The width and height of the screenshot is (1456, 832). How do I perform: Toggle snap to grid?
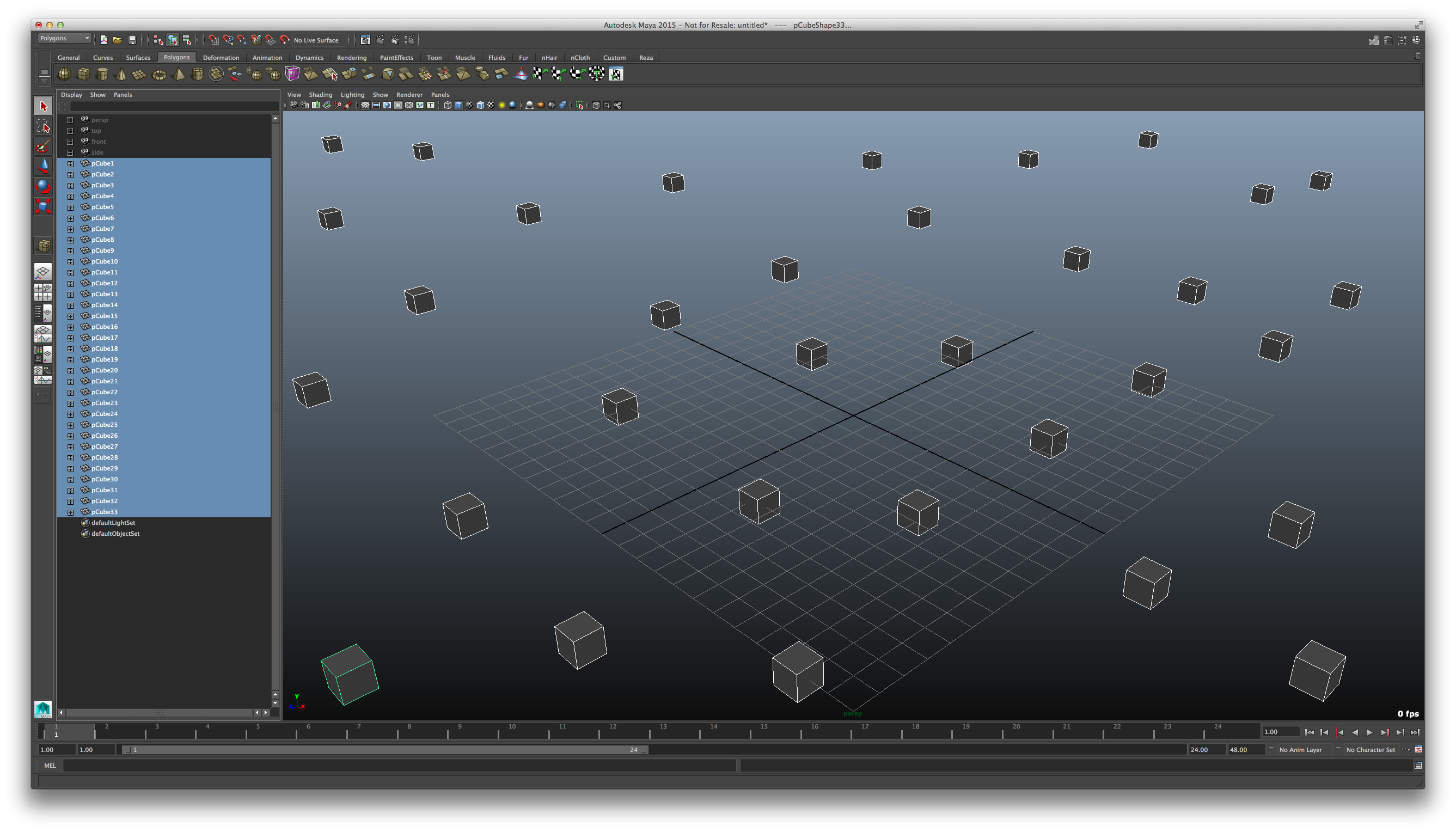[x=215, y=40]
